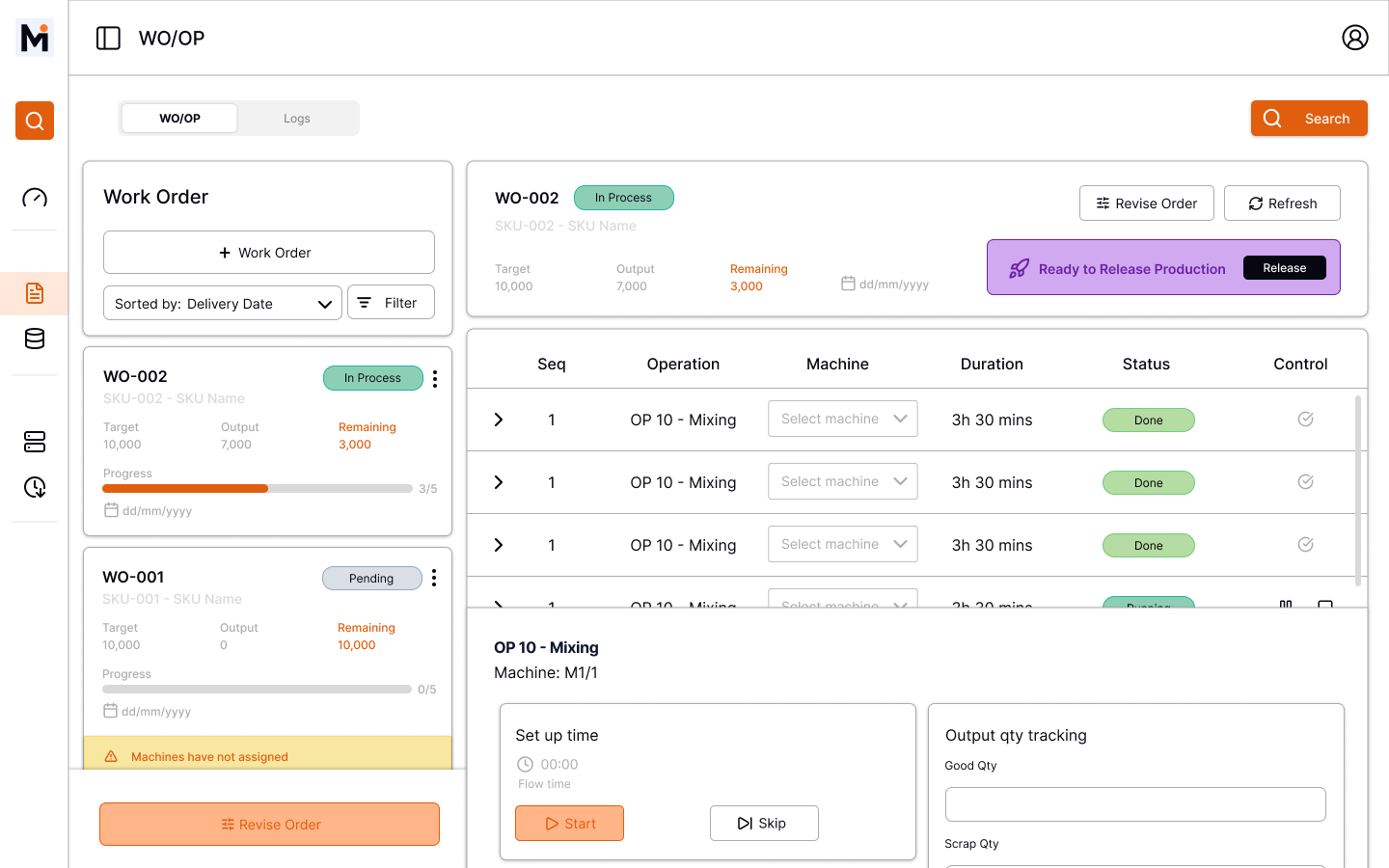
Task: Open the user account profile icon
Action: [1355, 38]
